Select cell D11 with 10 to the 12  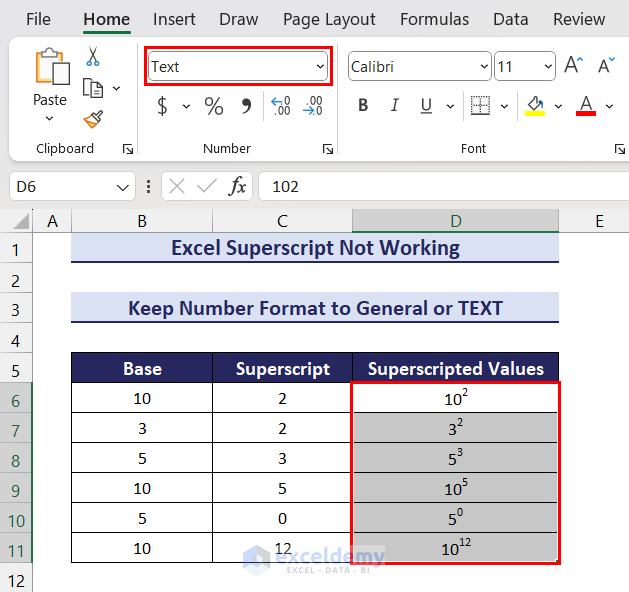[456, 548]
